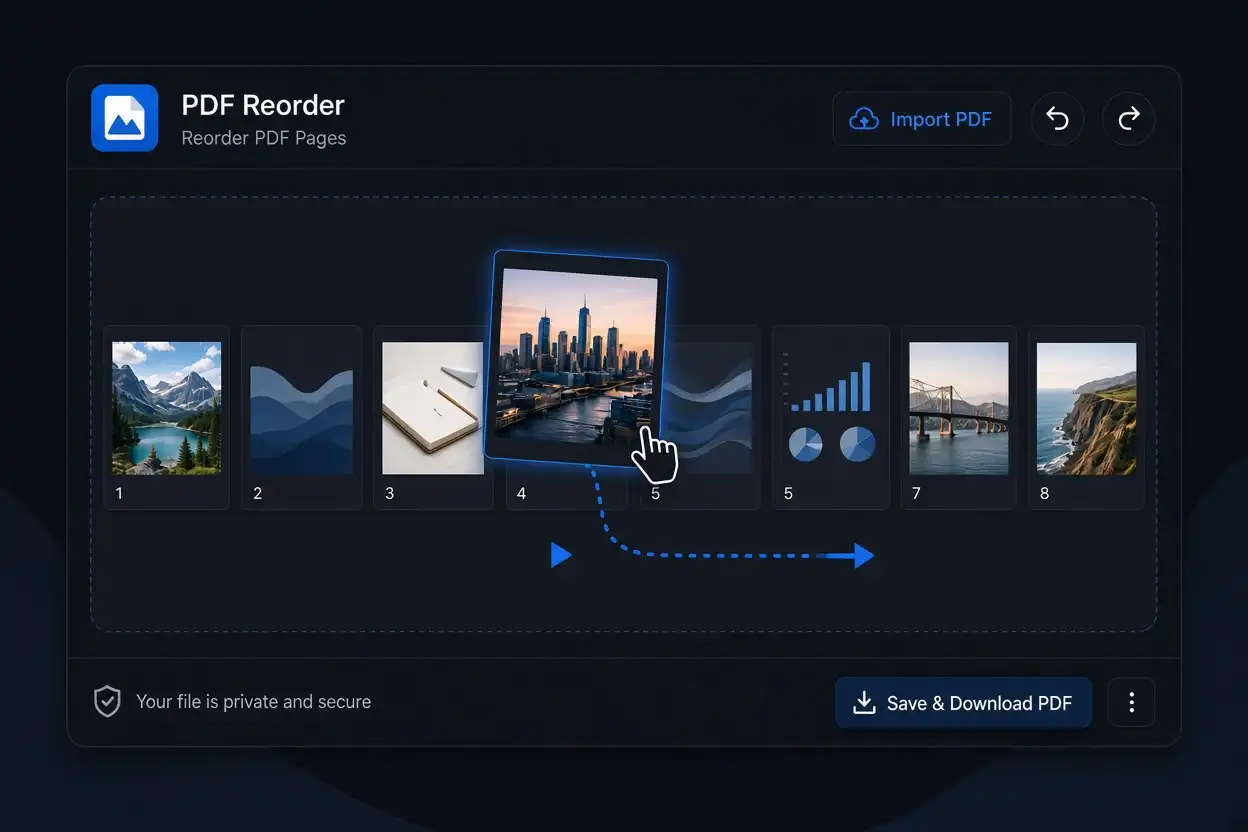Click the 'PDF Reorder' title text
The height and width of the screenshot is (832, 1248).
263,105
